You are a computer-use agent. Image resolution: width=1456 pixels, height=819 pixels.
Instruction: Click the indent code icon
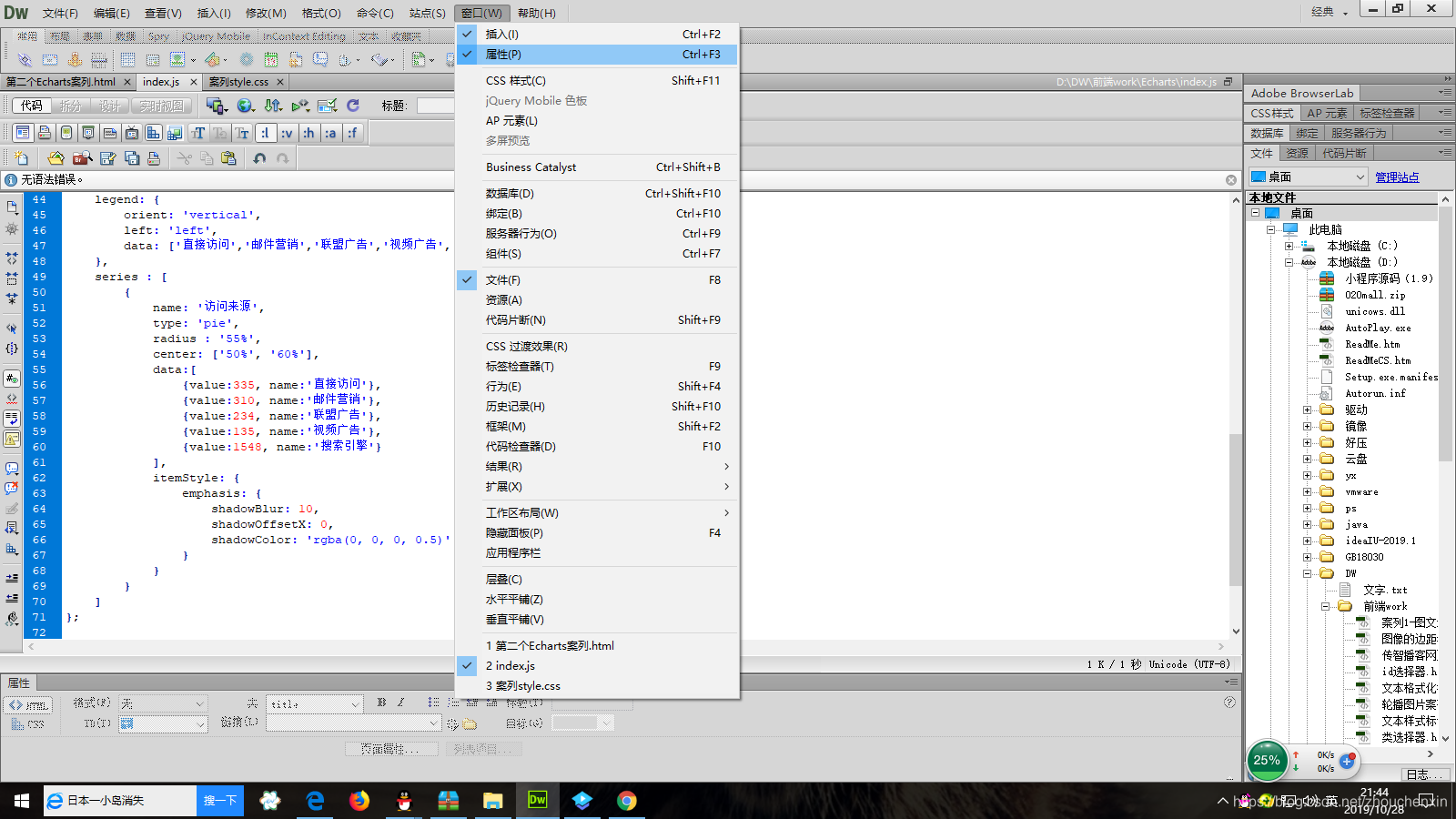[x=12, y=578]
